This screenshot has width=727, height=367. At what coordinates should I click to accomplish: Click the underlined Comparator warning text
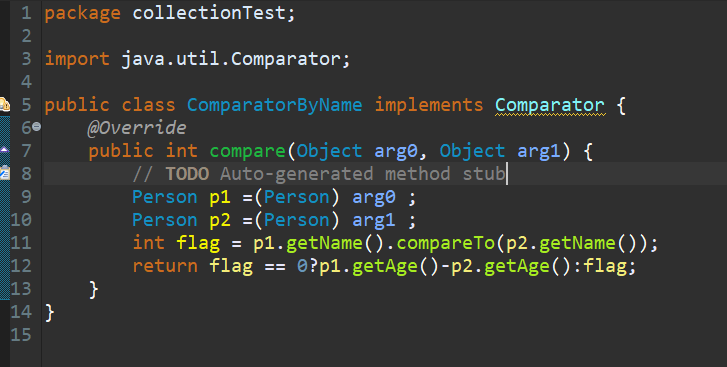click(x=550, y=105)
